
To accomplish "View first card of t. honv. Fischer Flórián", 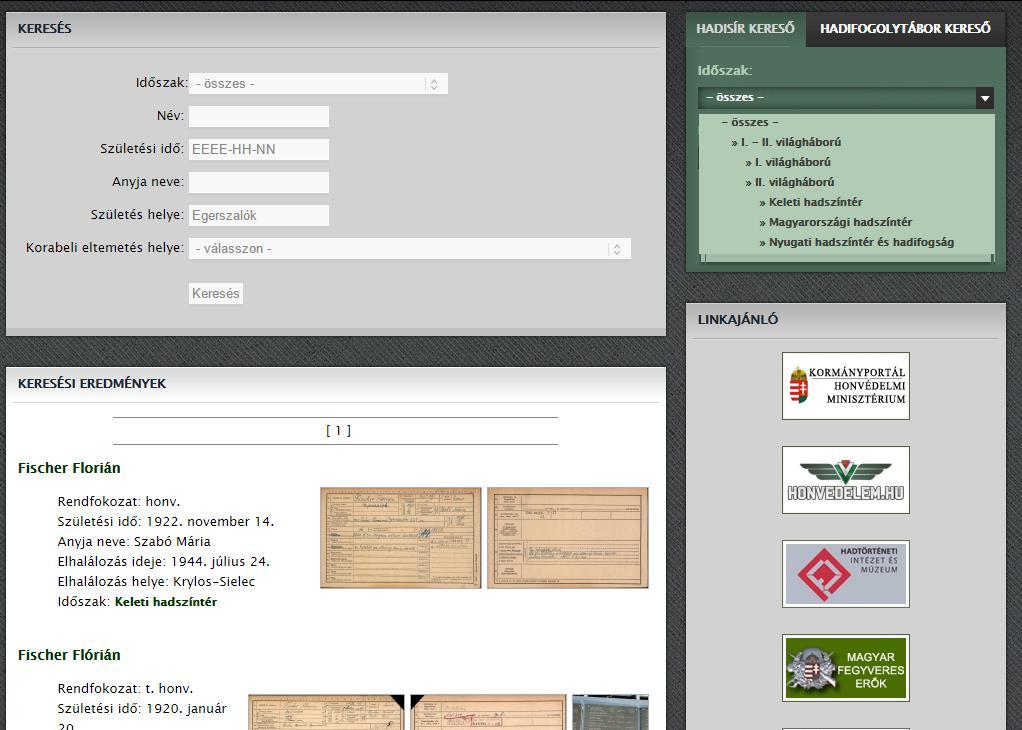I will tap(327, 712).
